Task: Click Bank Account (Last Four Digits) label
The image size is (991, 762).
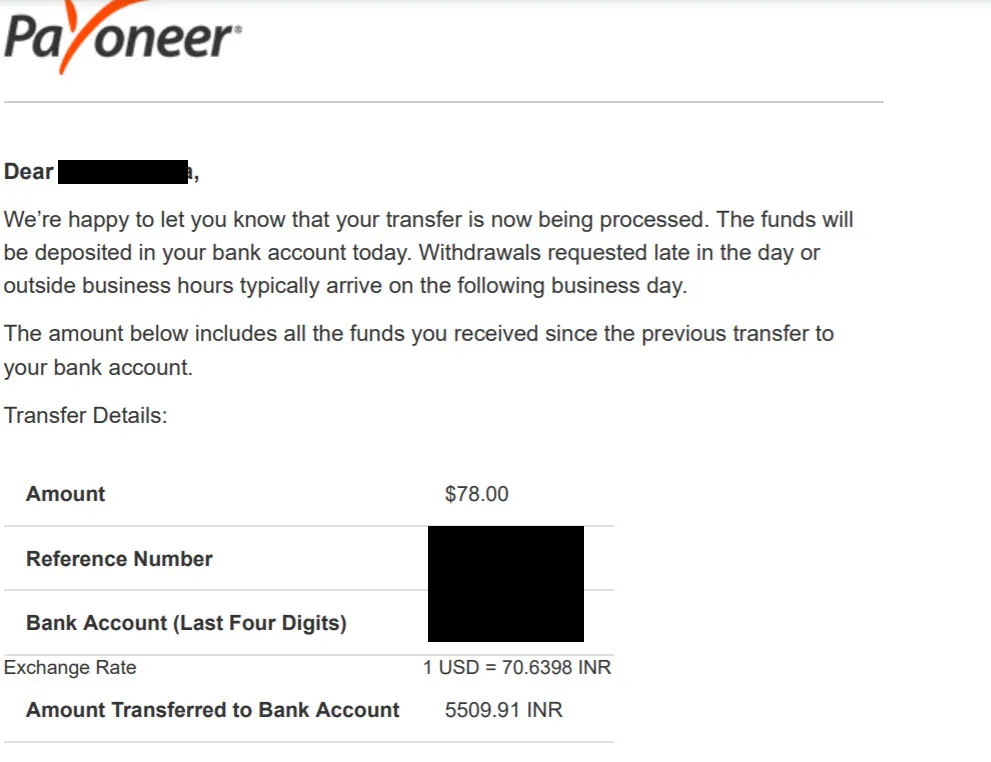Action: pos(186,623)
